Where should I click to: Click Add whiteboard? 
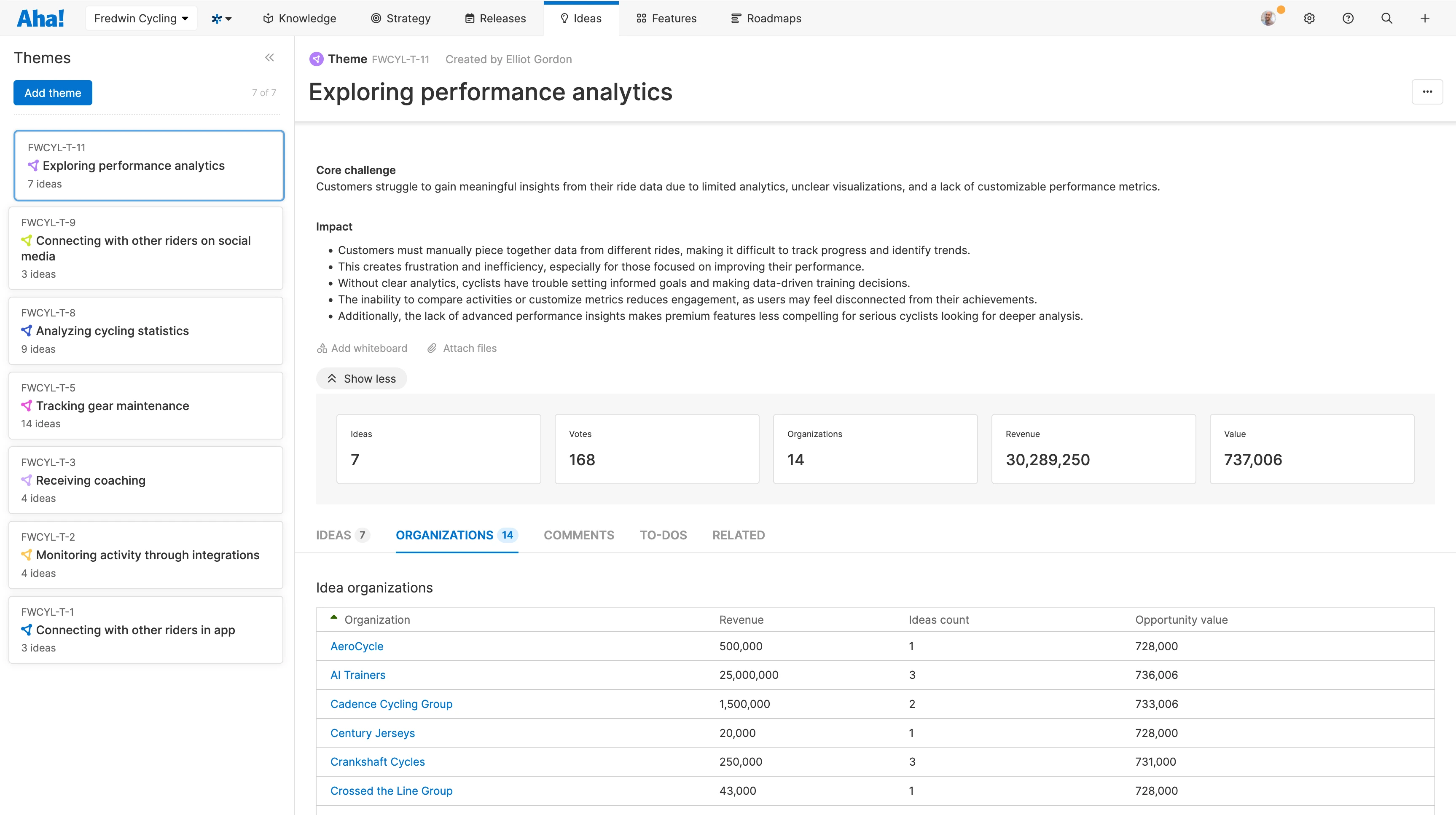pos(362,348)
